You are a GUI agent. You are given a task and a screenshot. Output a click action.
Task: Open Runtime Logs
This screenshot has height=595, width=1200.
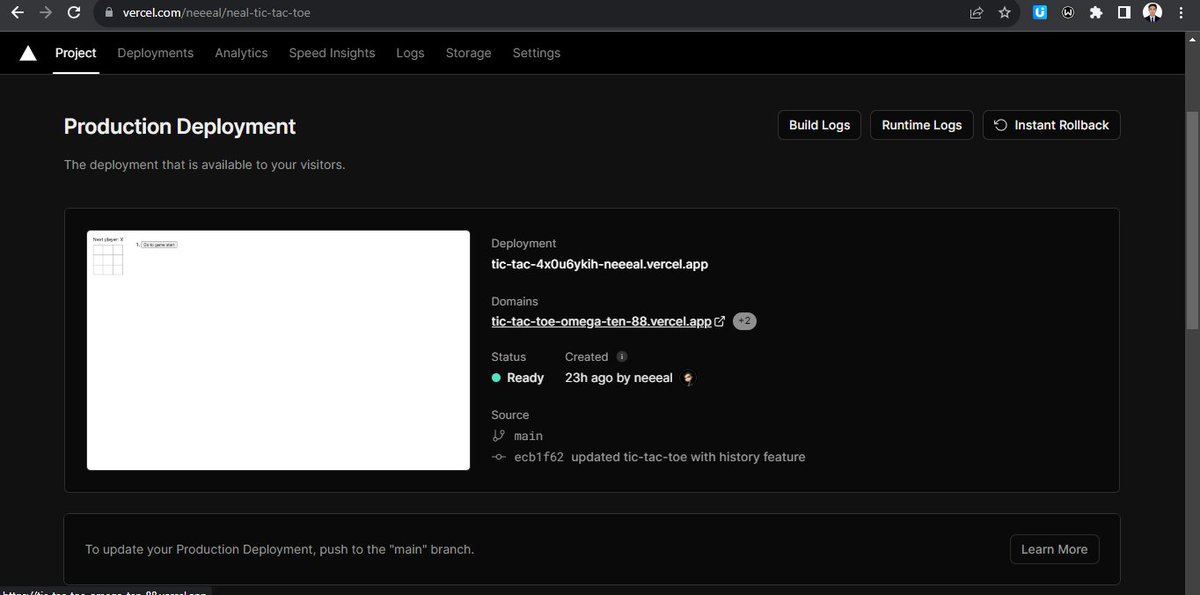click(921, 125)
